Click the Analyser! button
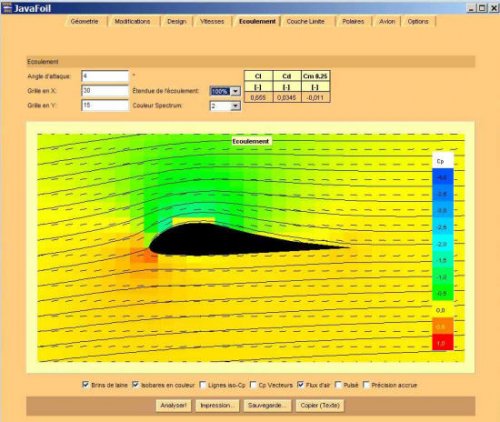 pyautogui.click(x=173, y=405)
